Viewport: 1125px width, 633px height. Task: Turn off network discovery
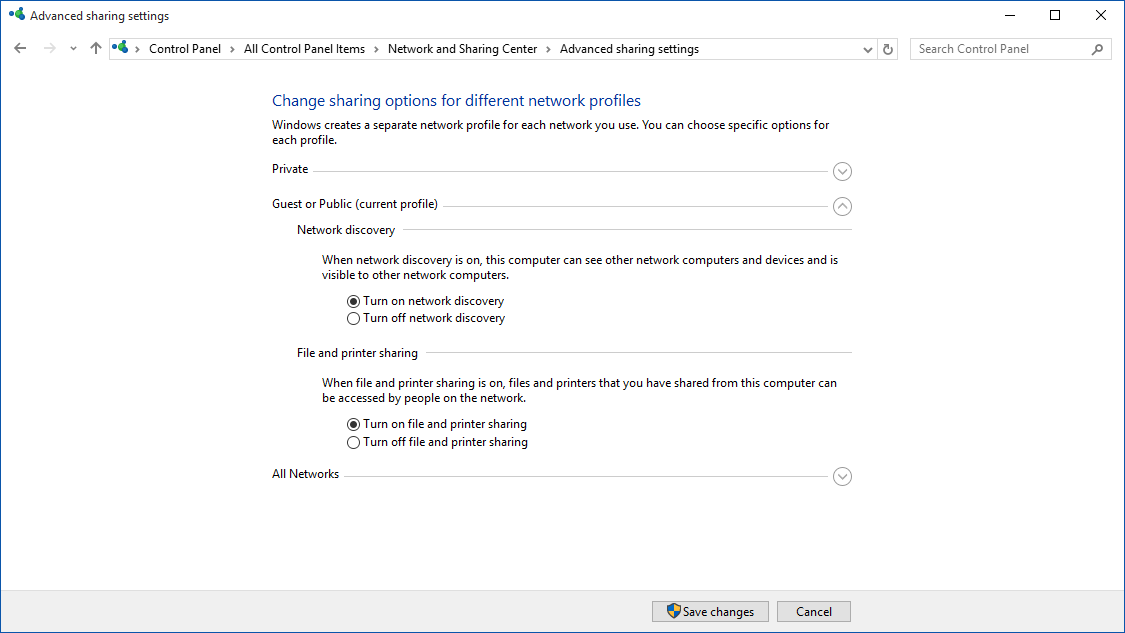353,318
